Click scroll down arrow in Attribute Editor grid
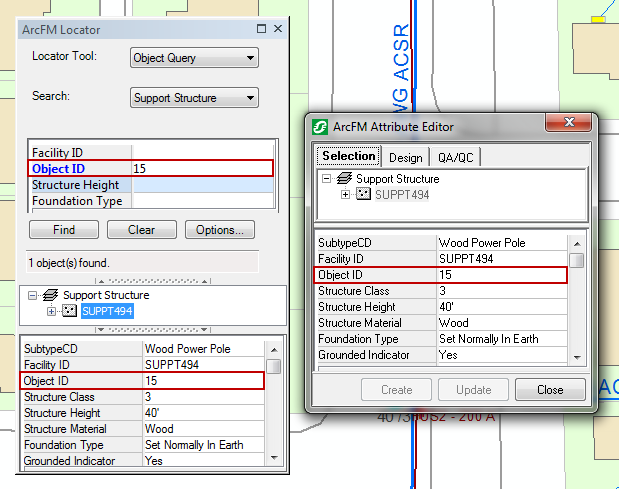The height and width of the screenshot is (489, 619). (x=577, y=357)
